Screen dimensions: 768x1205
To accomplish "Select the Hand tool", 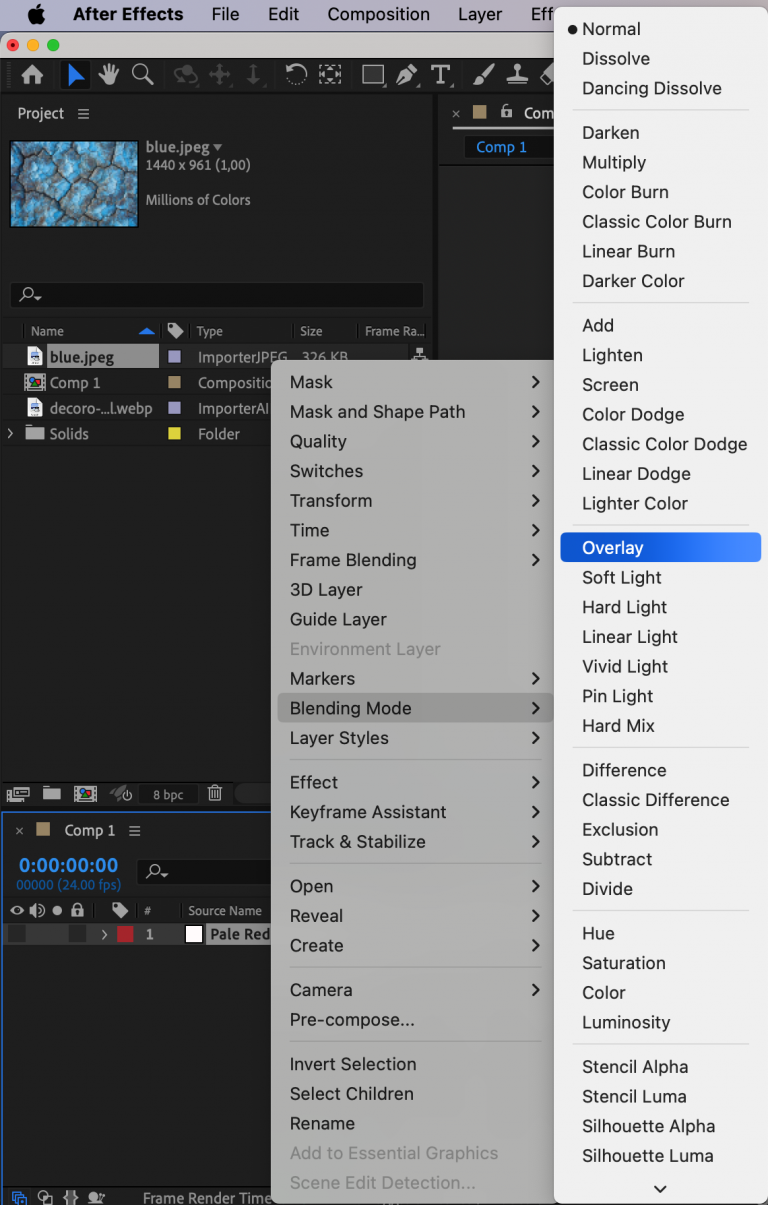I will pyautogui.click(x=108, y=74).
